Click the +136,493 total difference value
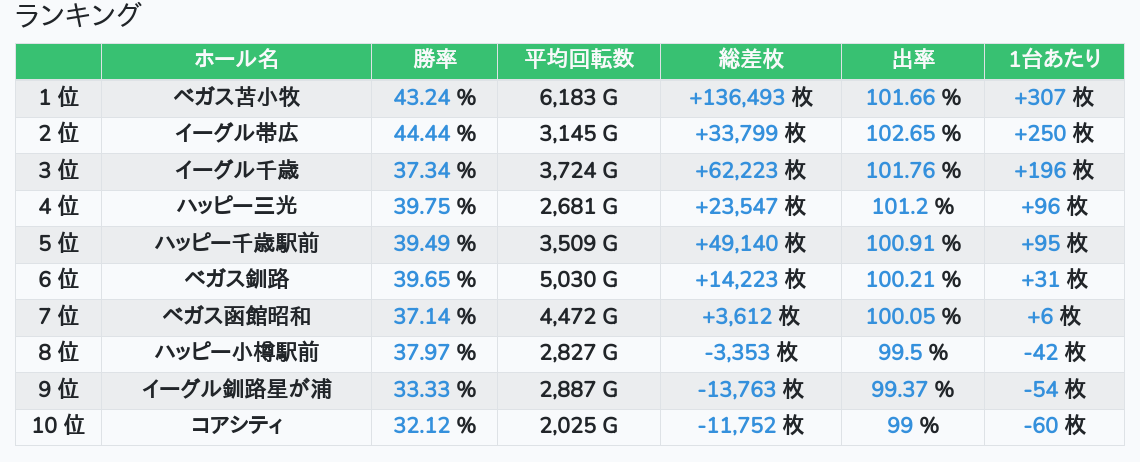 tap(737, 97)
